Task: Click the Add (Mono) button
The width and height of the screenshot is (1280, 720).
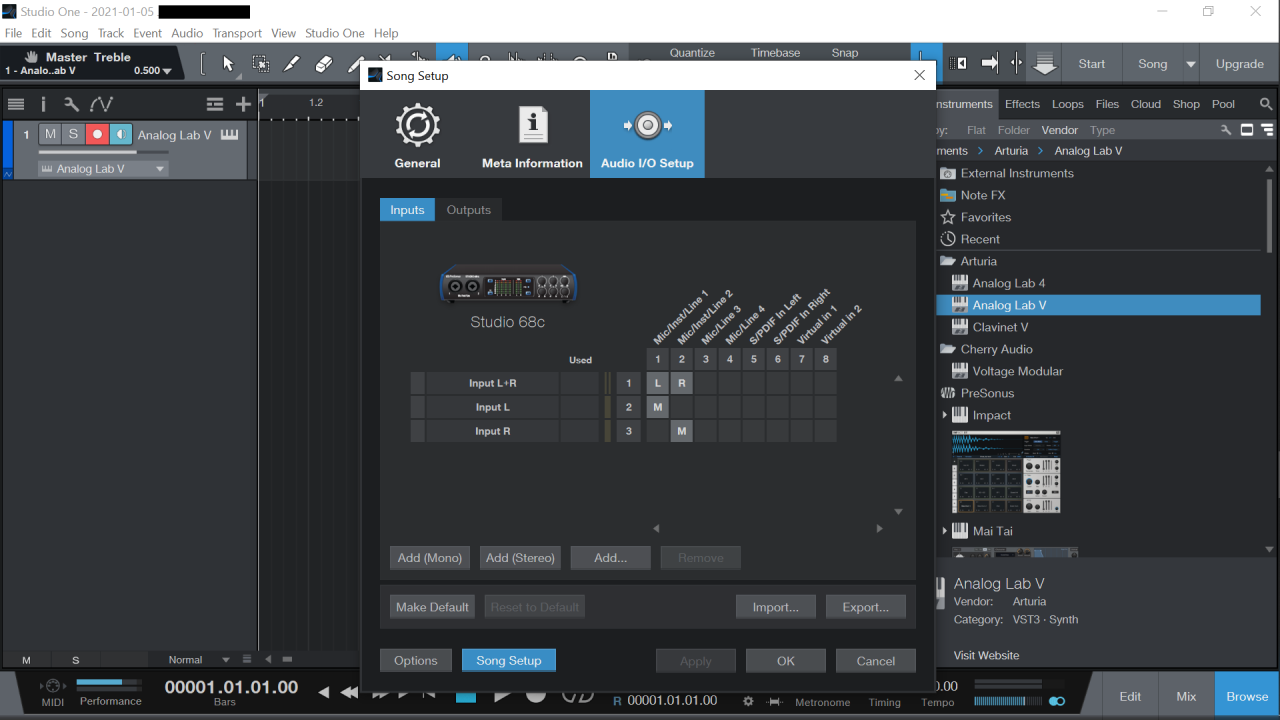Action: (x=430, y=558)
